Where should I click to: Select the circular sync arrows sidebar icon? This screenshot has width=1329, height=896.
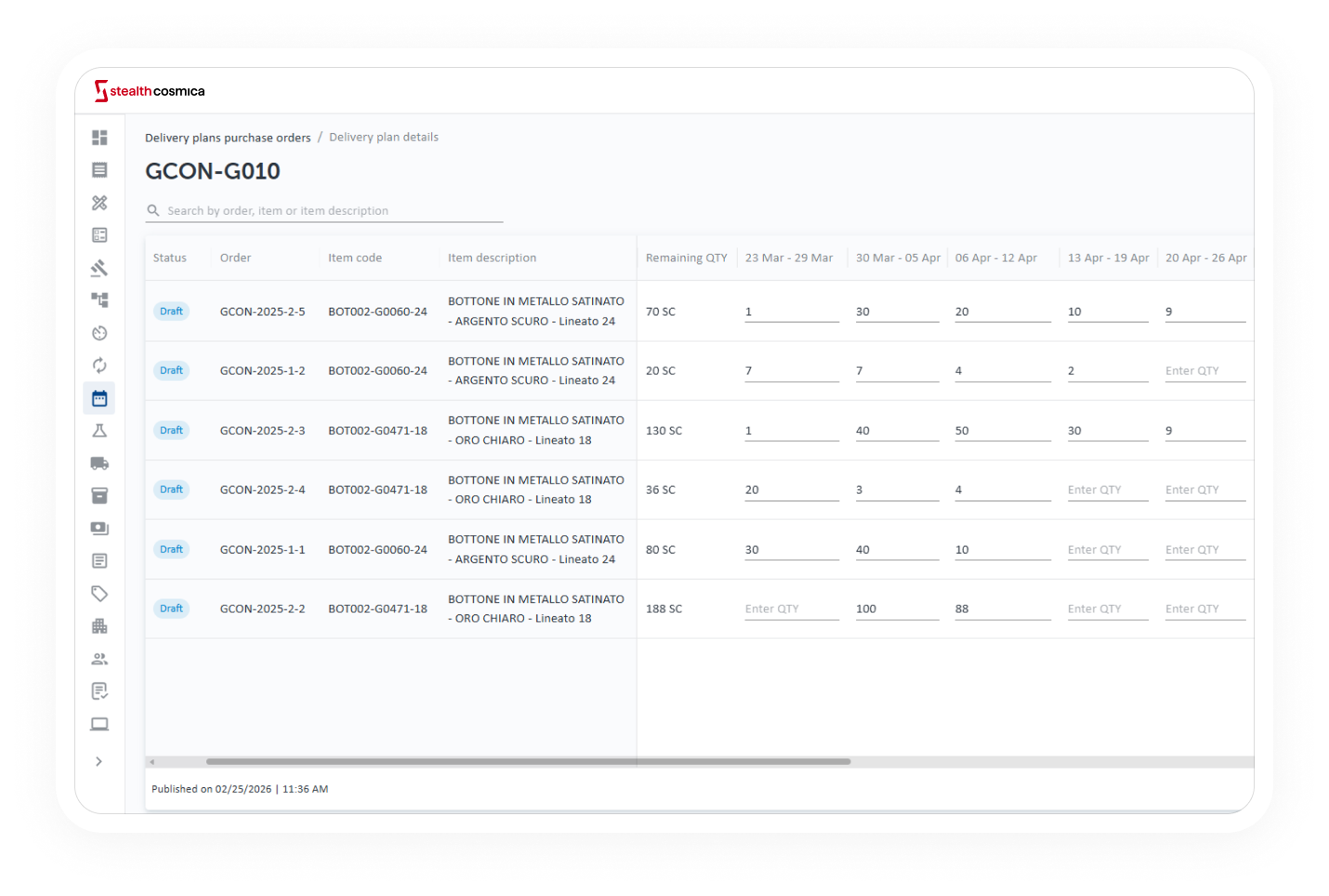pyautogui.click(x=99, y=365)
